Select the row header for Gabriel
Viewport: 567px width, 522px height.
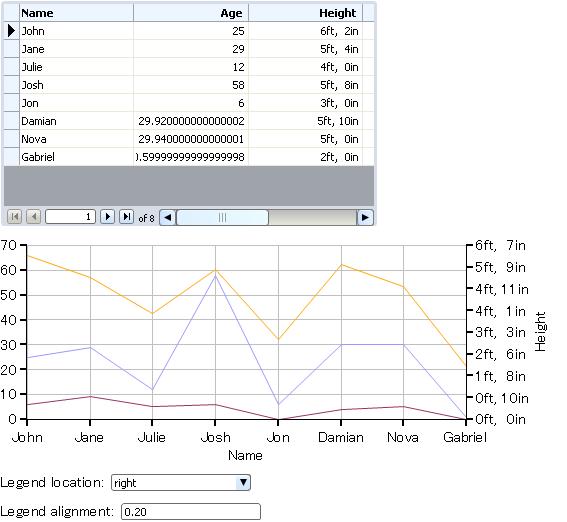[x=11, y=157]
